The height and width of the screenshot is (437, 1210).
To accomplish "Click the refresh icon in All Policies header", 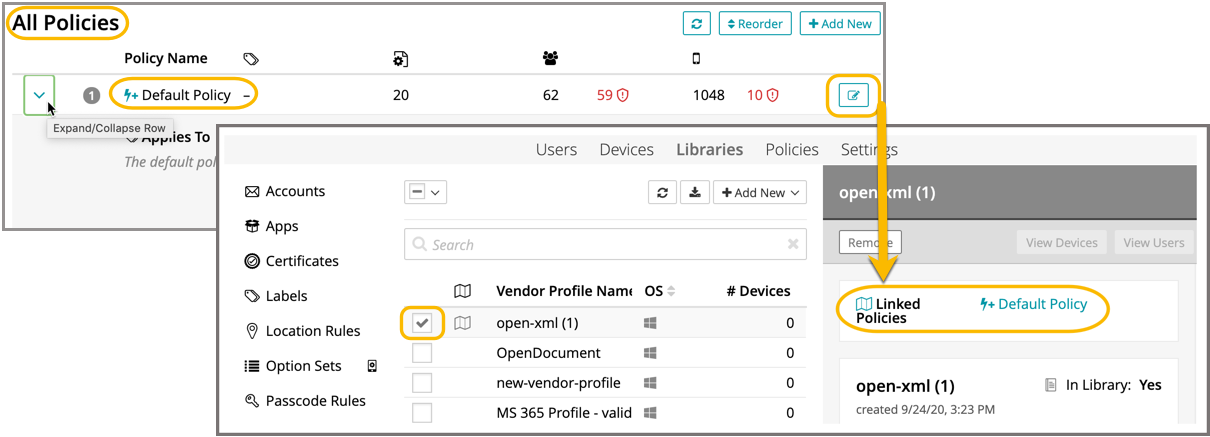I will pyautogui.click(x=696, y=23).
